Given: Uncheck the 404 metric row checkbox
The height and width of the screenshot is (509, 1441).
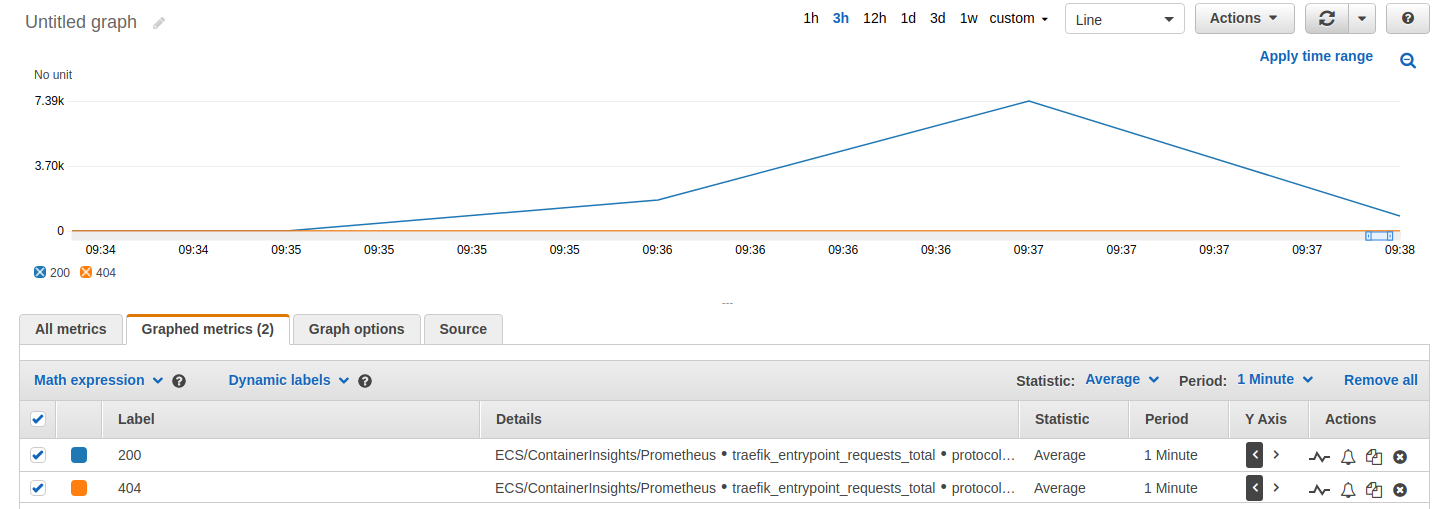Looking at the screenshot, I should (38, 488).
